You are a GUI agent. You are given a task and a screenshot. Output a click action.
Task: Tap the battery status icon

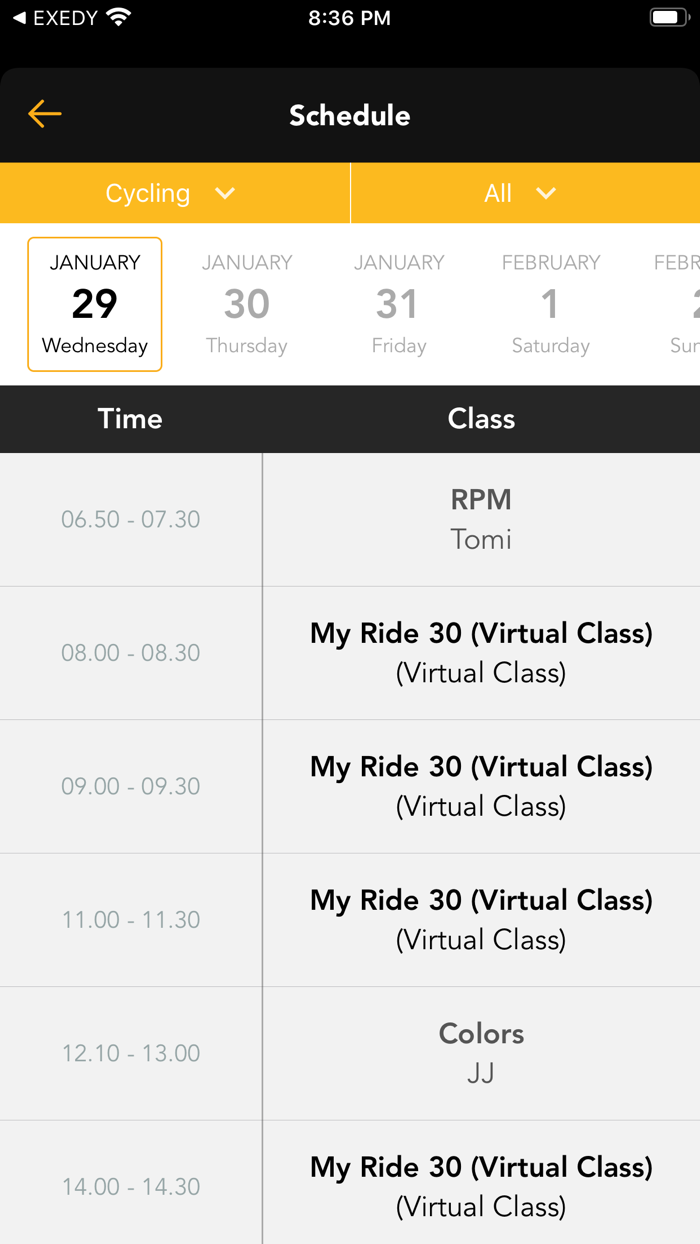[667, 18]
